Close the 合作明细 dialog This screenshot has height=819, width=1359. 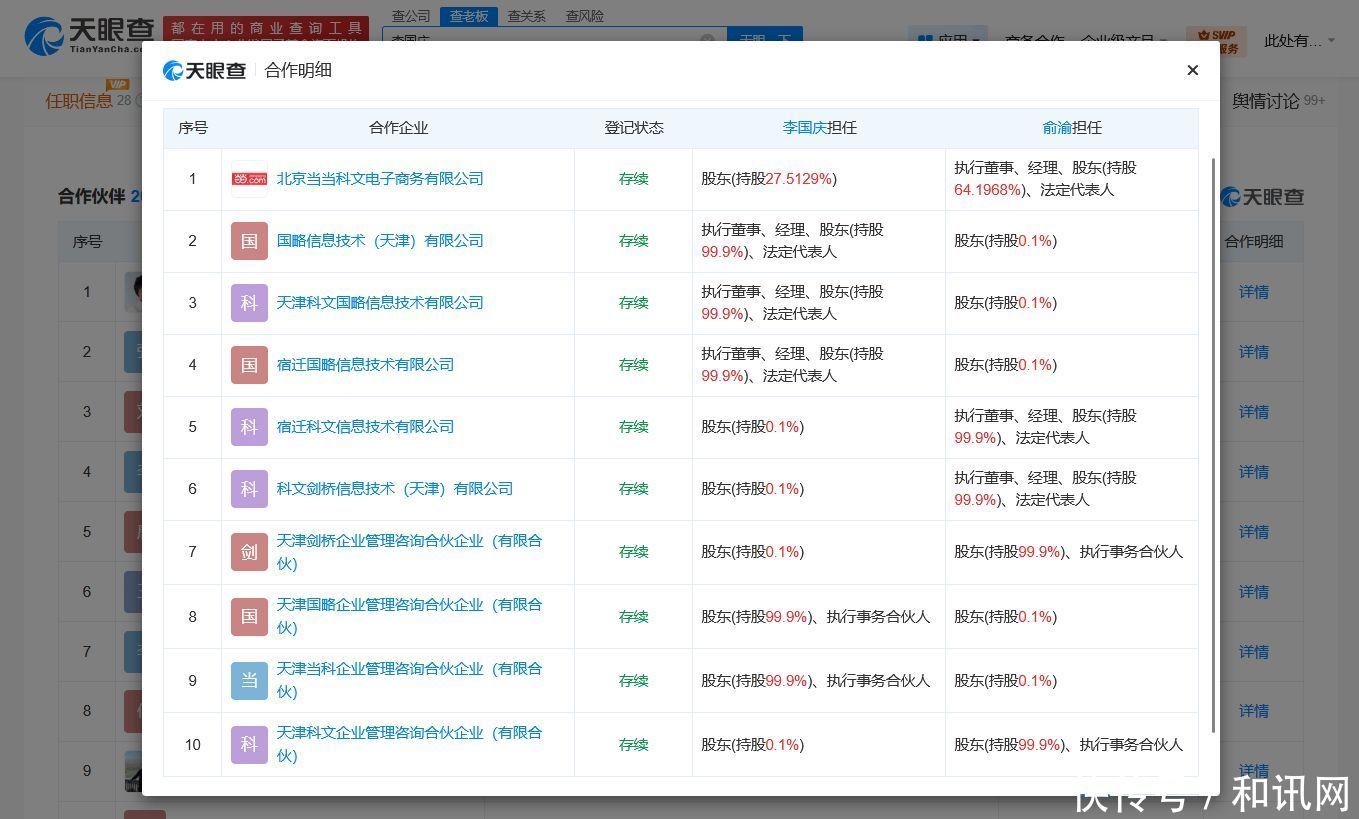coord(1192,70)
